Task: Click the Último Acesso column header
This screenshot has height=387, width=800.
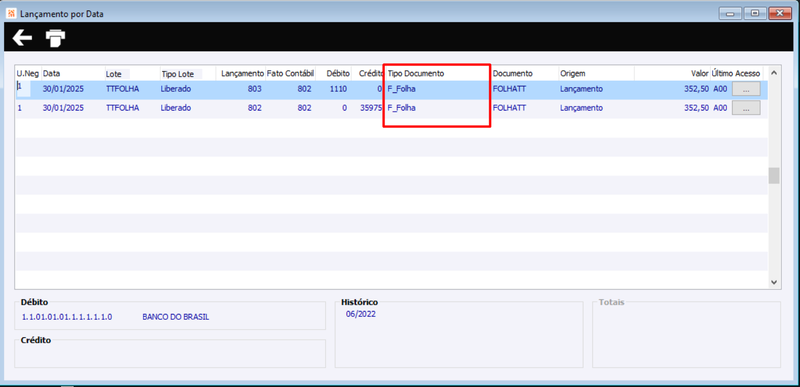Action: point(736,73)
